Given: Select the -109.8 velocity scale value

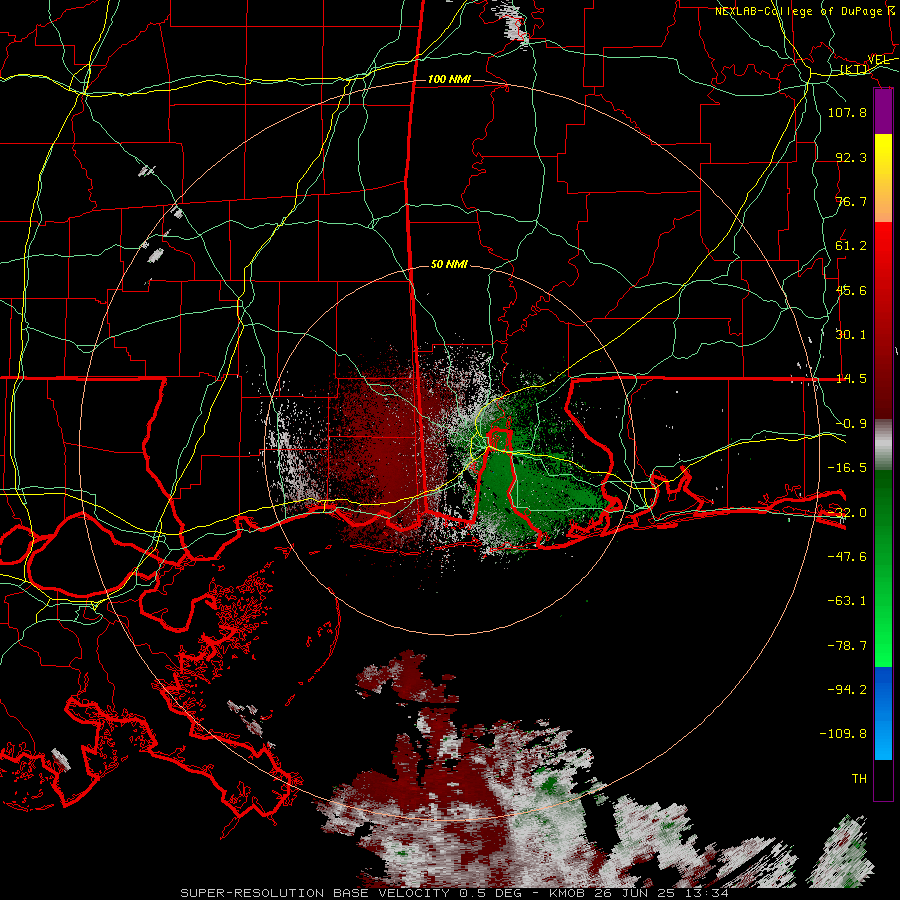Looking at the screenshot, I should [x=843, y=734].
